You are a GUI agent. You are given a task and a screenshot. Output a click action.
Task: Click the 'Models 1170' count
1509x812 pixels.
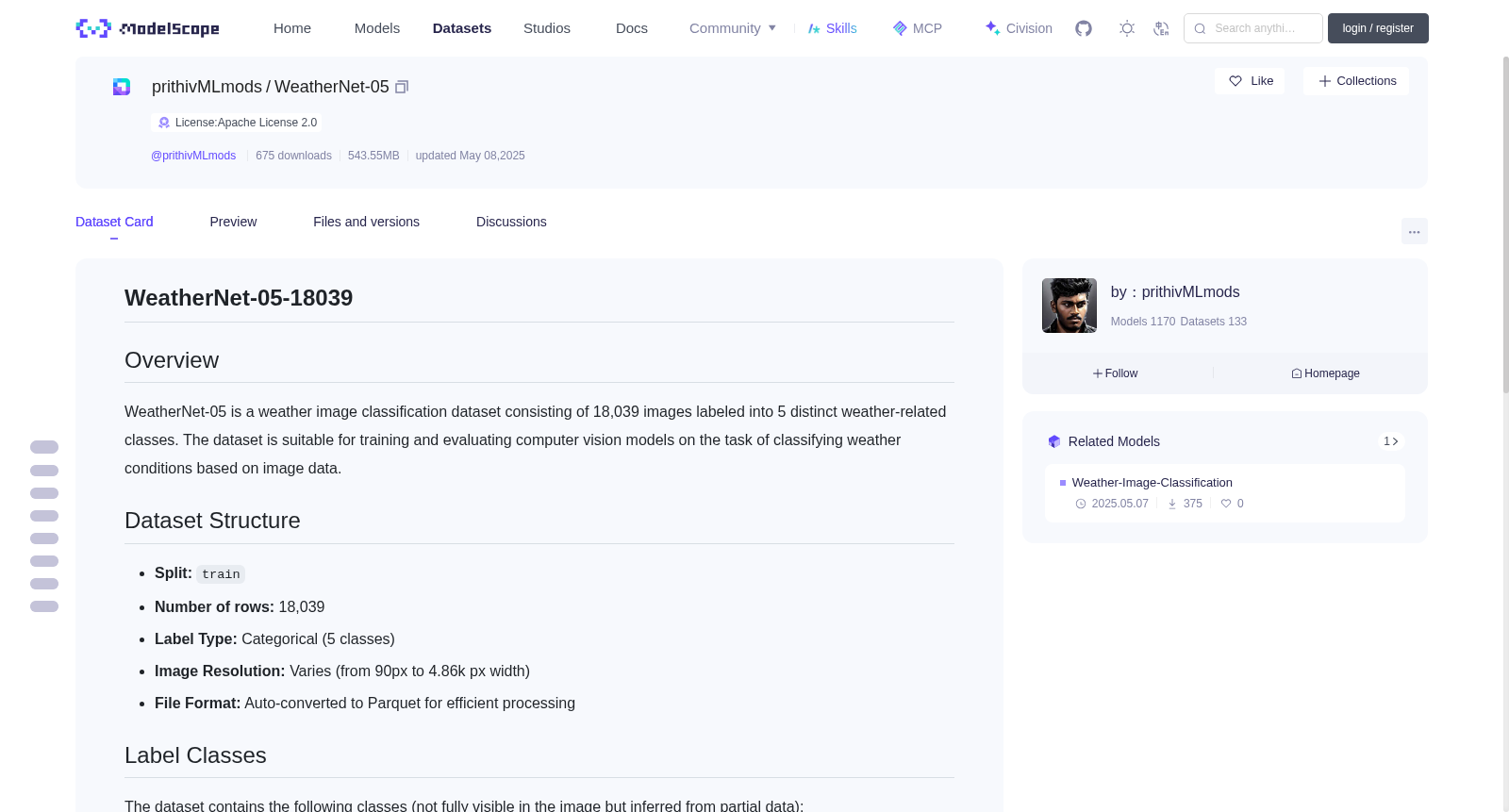point(1143,322)
